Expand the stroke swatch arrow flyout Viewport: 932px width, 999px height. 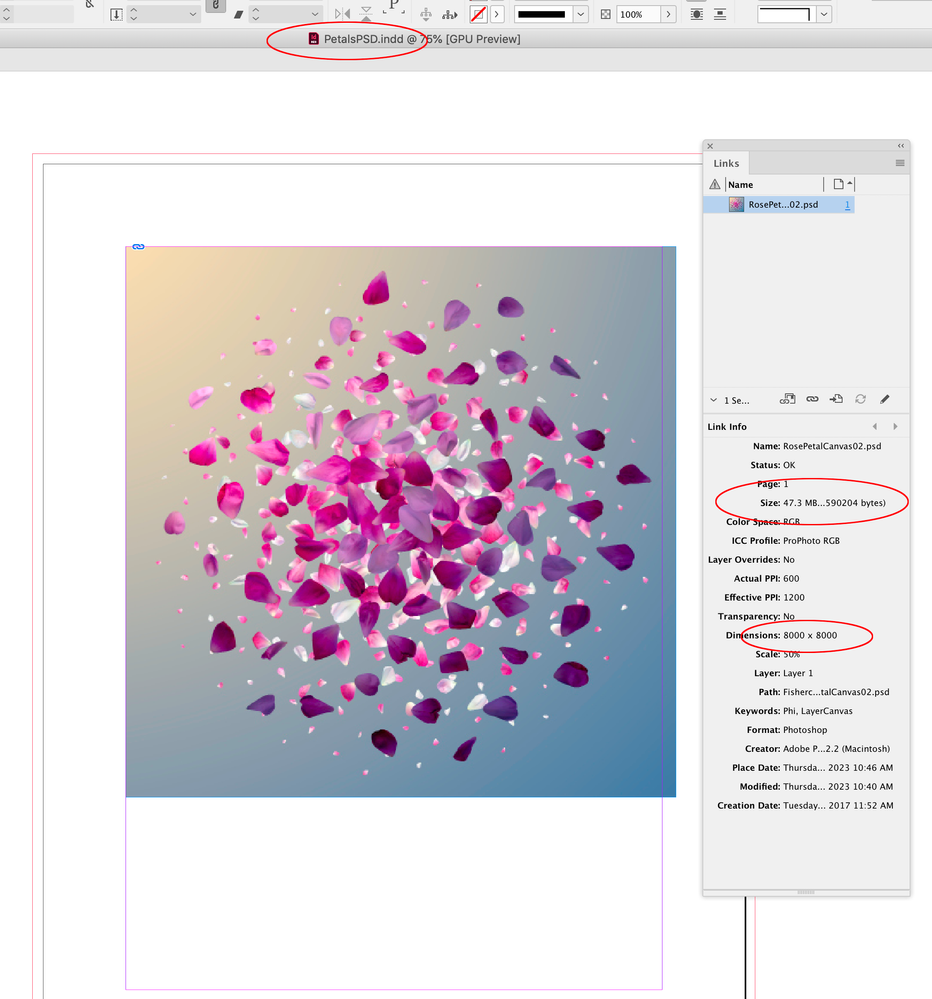click(497, 13)
